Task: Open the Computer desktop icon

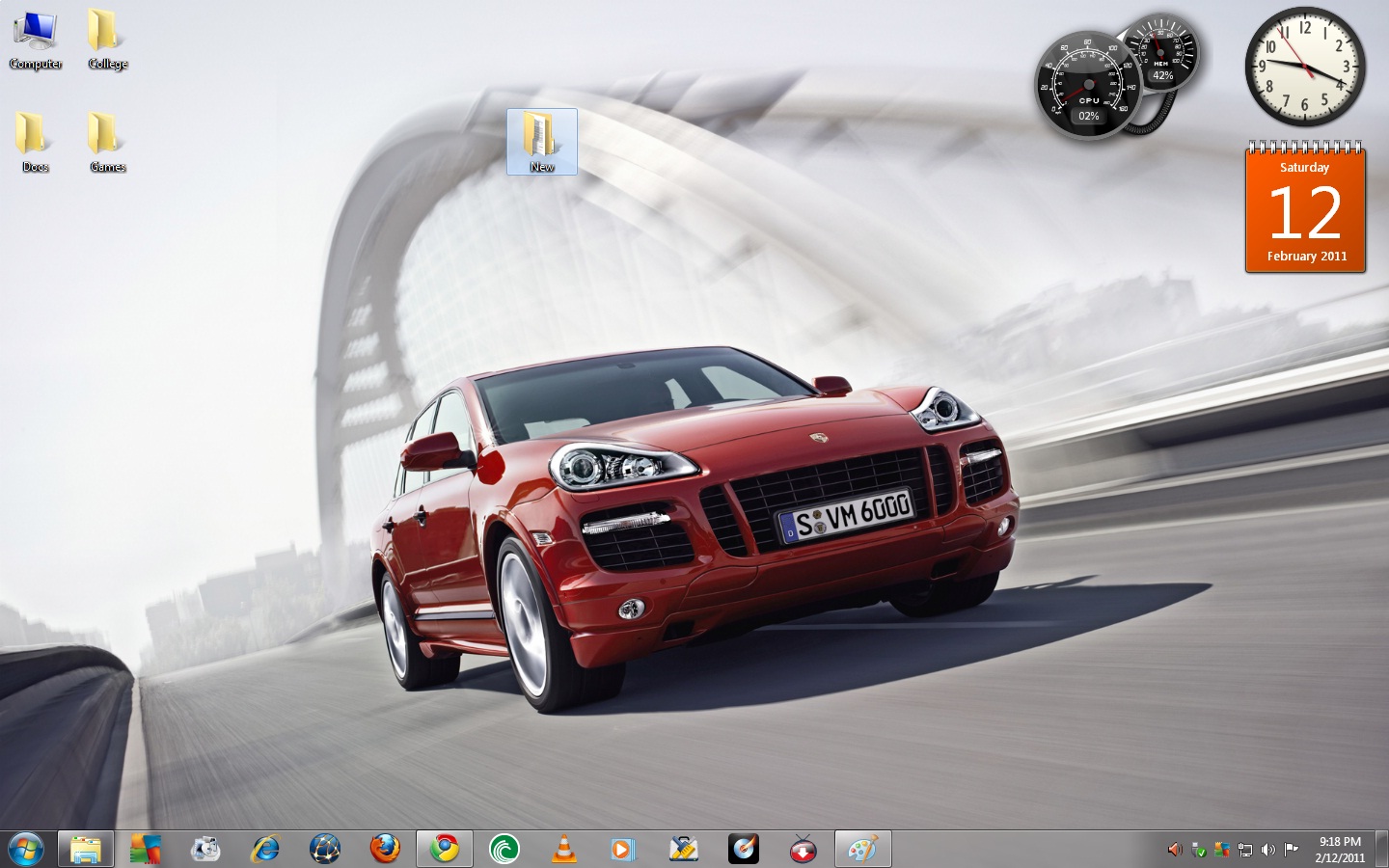Action: (x=36, y=41)
